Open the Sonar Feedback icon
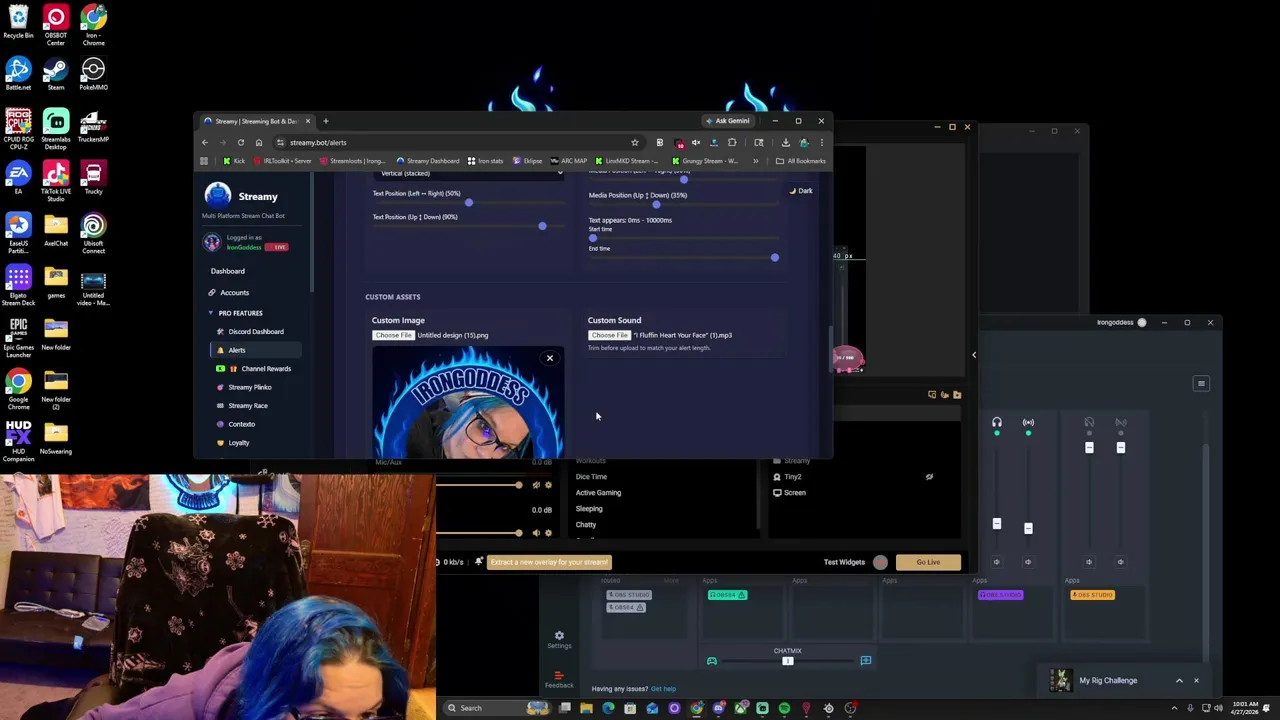The image size is (1280, 720). (559, 675)
